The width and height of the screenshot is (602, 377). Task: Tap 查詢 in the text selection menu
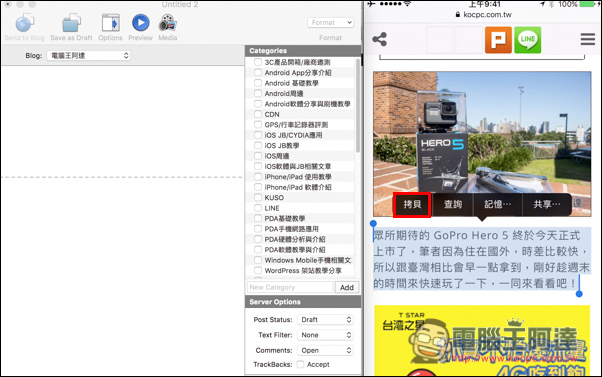point(453,205)
